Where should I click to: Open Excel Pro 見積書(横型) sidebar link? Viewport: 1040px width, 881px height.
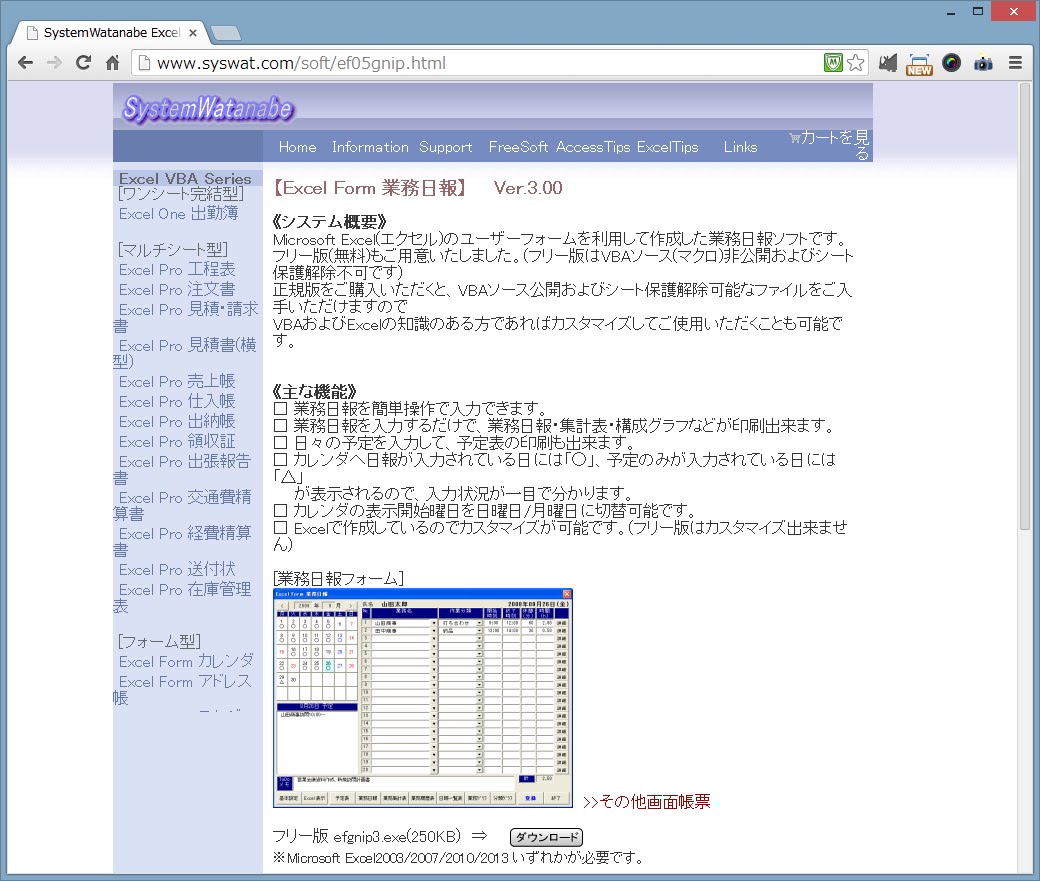point(186,353)
